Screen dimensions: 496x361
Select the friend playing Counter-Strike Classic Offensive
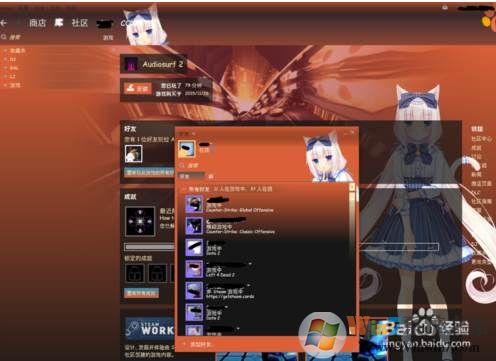(x=267, y=226)
